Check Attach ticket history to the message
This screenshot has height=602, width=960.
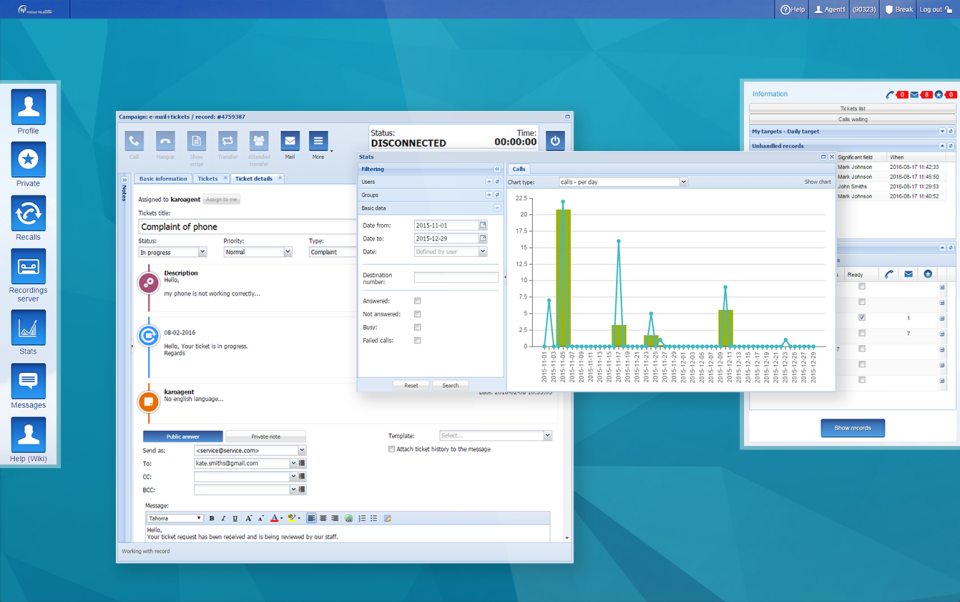392,449
